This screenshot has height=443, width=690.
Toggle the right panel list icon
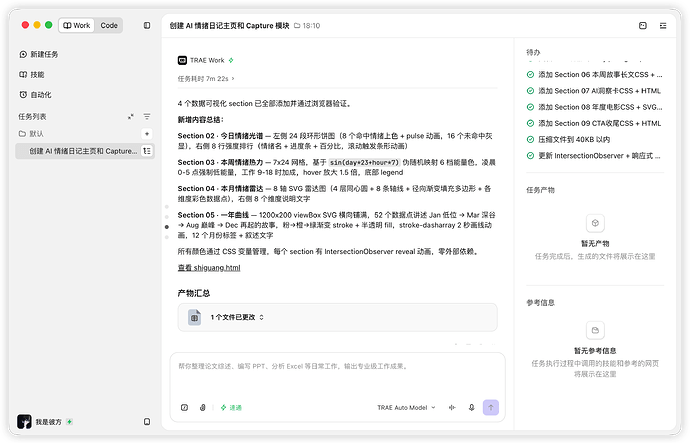(x=663, y=26)
